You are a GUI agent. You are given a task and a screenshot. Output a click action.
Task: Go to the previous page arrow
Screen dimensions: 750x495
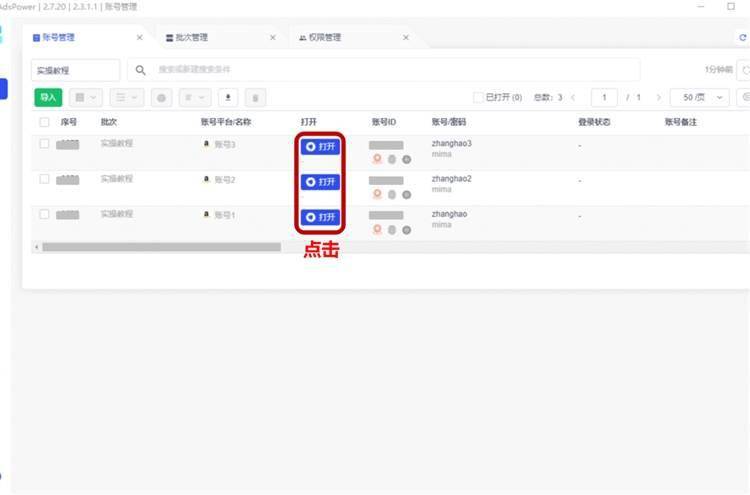[573, 97]
